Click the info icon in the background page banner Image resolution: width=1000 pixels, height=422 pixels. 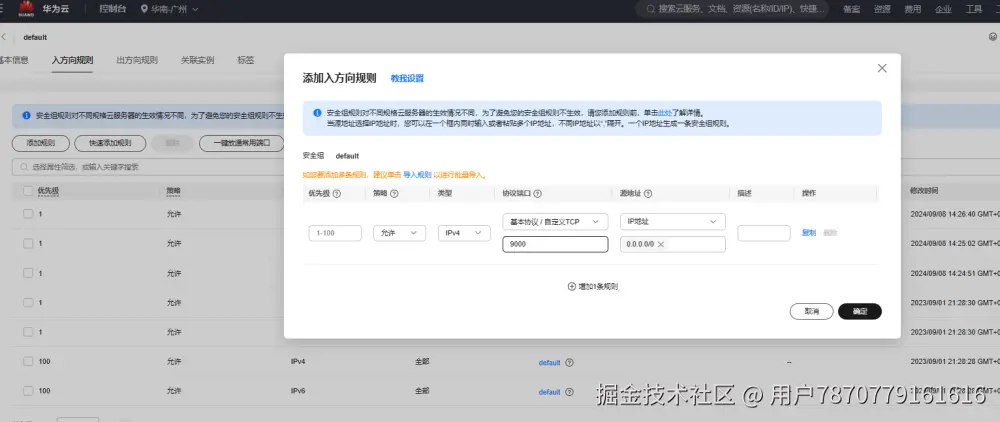point(26,116)
